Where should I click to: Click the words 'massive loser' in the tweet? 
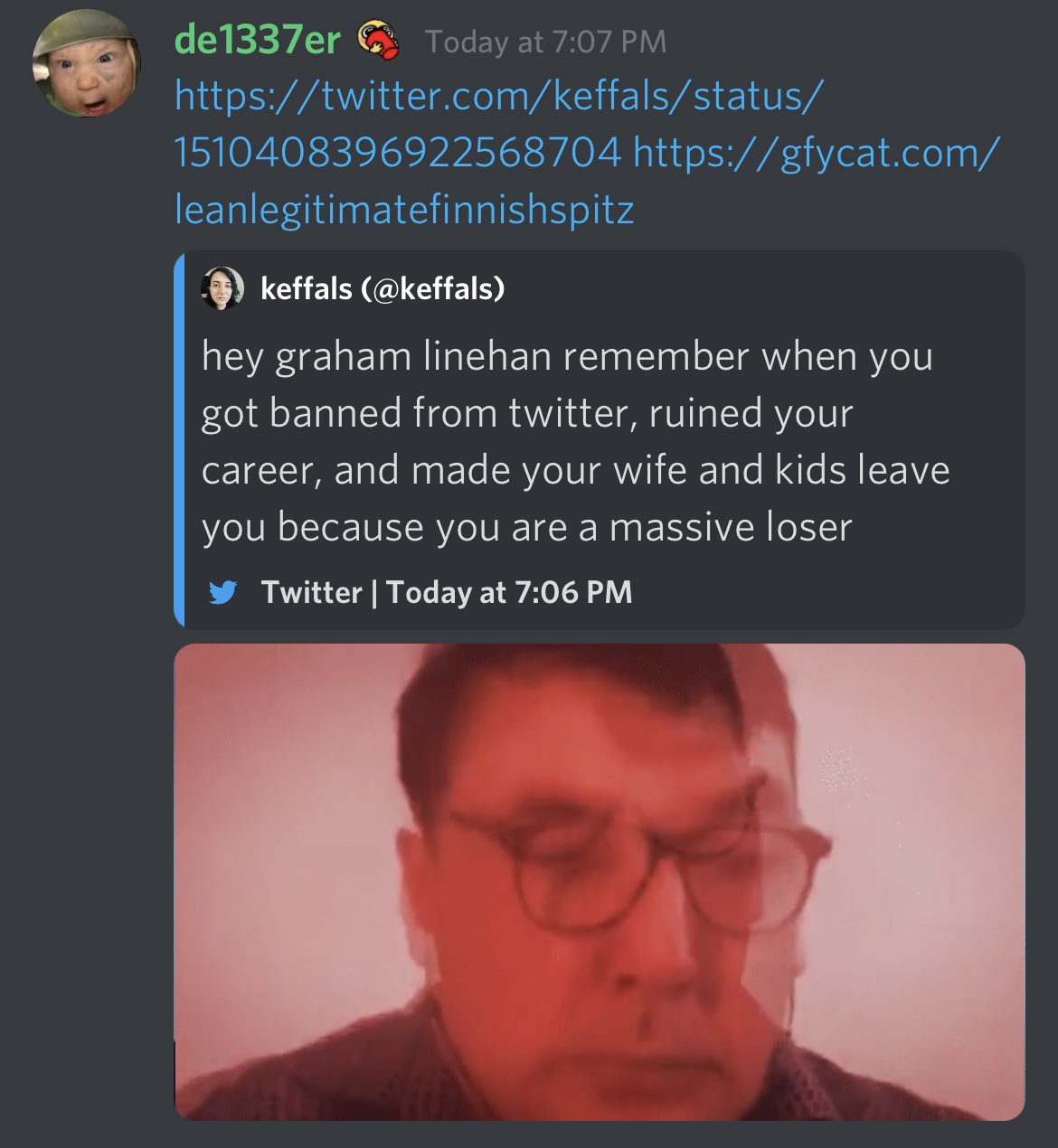click(731, 527)
